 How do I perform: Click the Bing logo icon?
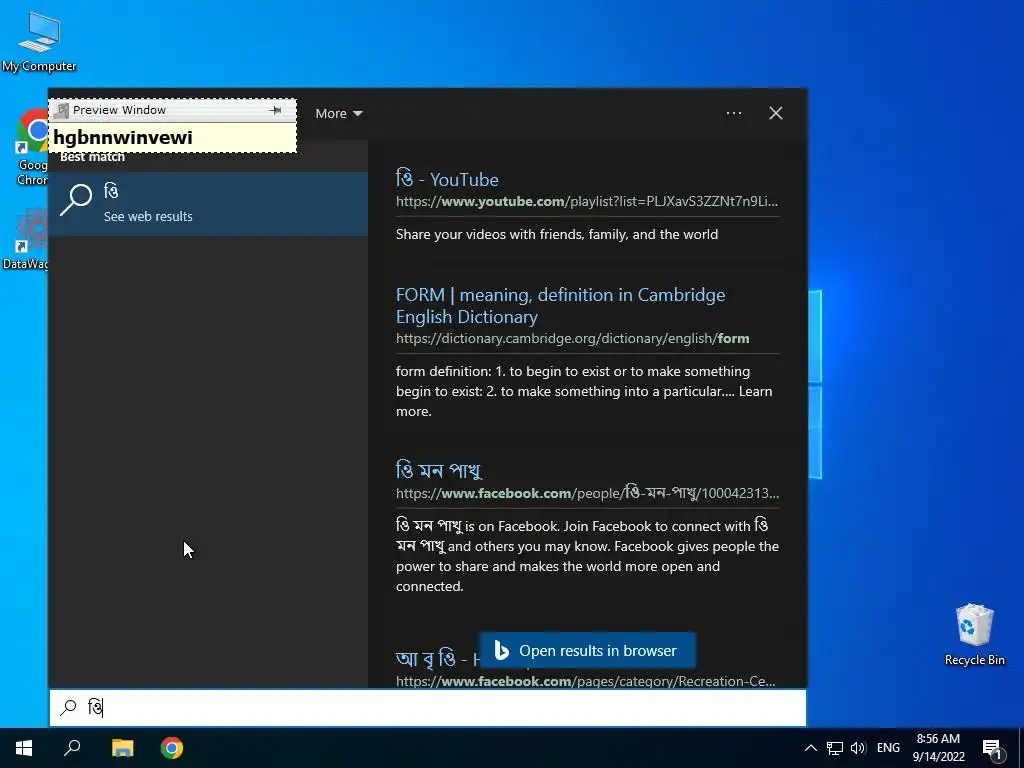pyautogui.click(x=502, y=650)
